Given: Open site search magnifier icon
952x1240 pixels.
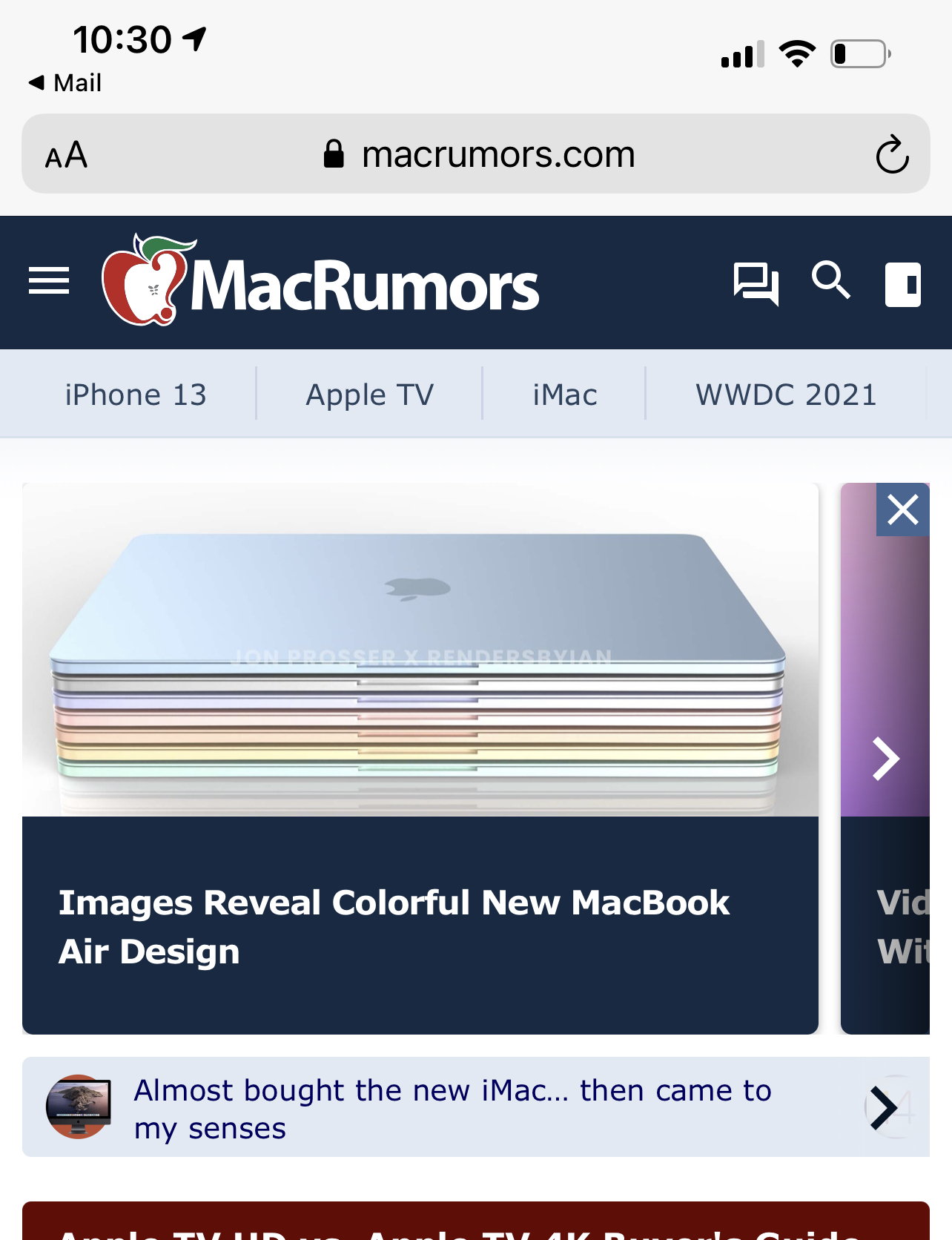Looking at the screenshot, I should coord(830,280).
